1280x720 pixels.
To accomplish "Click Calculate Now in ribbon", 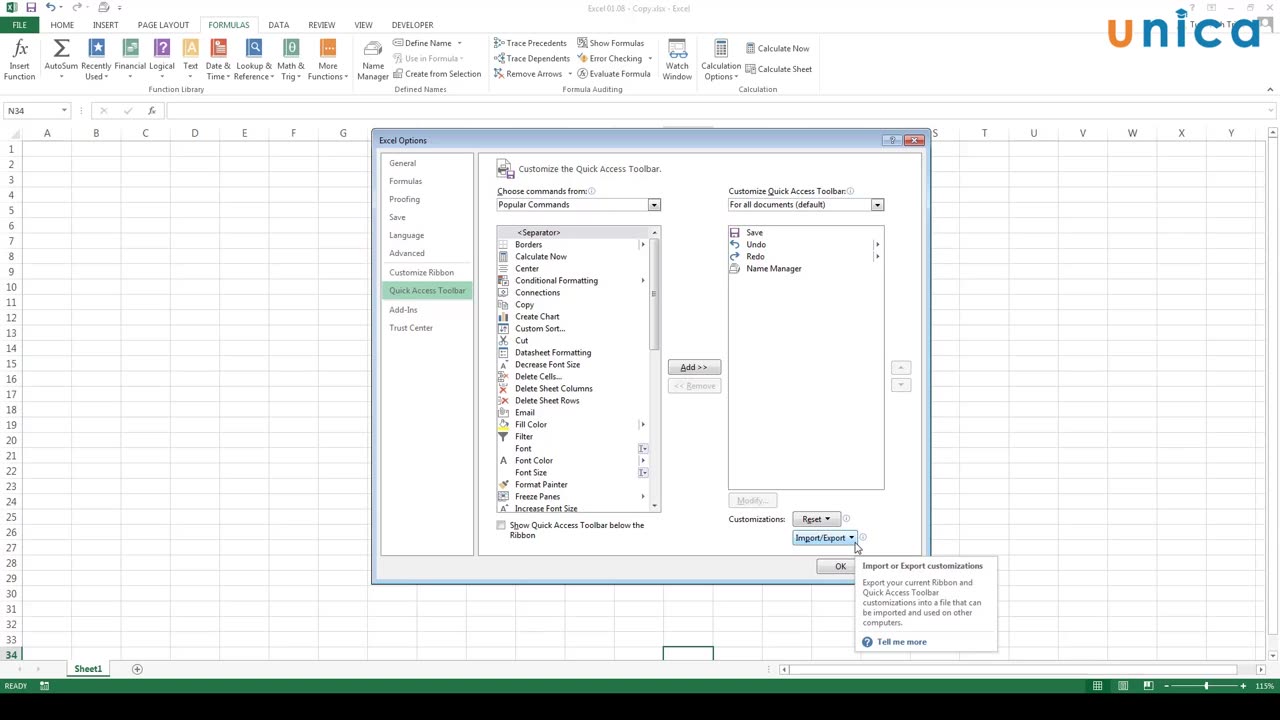I will [778, 48].
